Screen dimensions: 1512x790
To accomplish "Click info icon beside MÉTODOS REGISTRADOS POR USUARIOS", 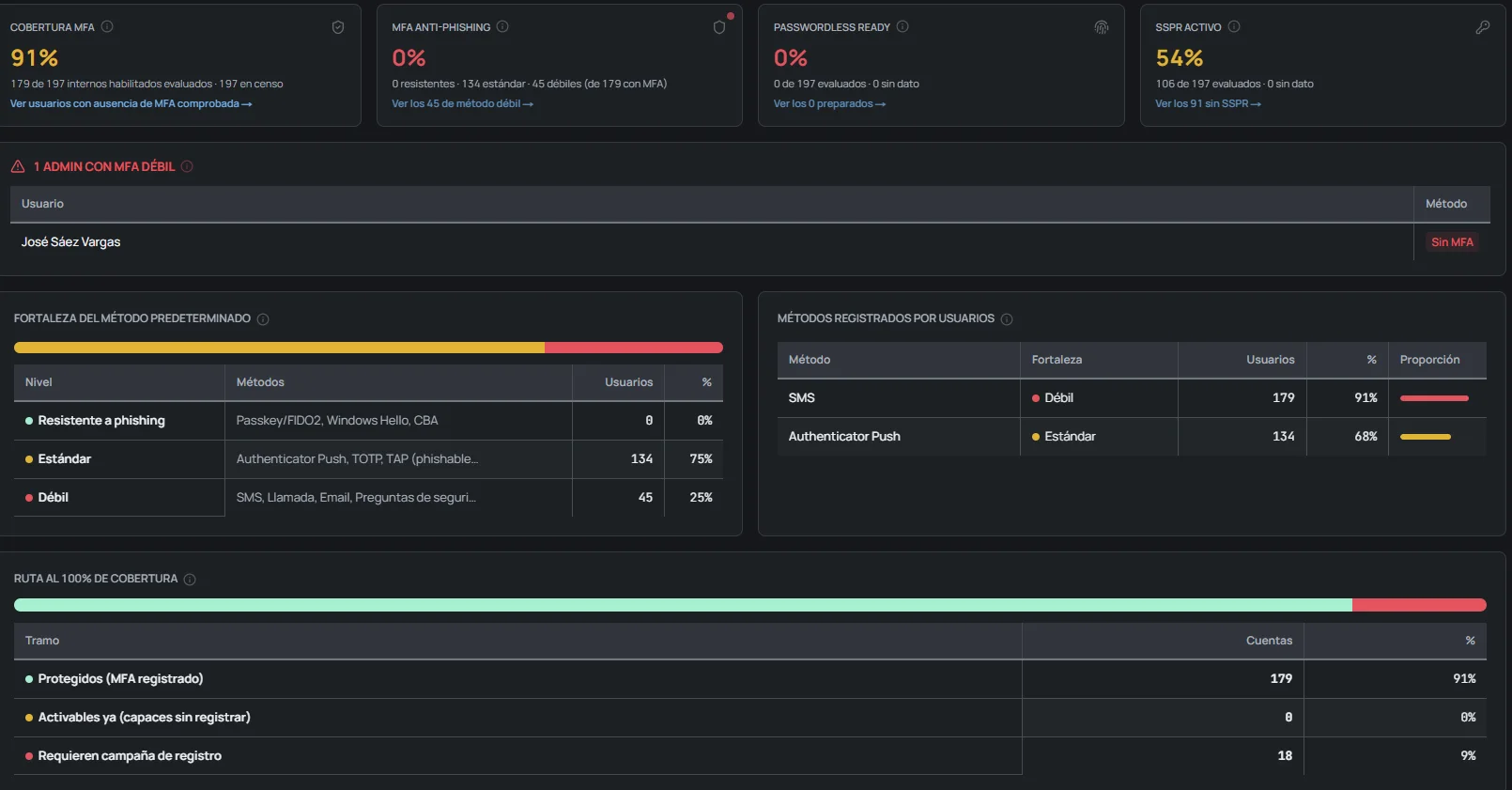I will click(1007, 319).
